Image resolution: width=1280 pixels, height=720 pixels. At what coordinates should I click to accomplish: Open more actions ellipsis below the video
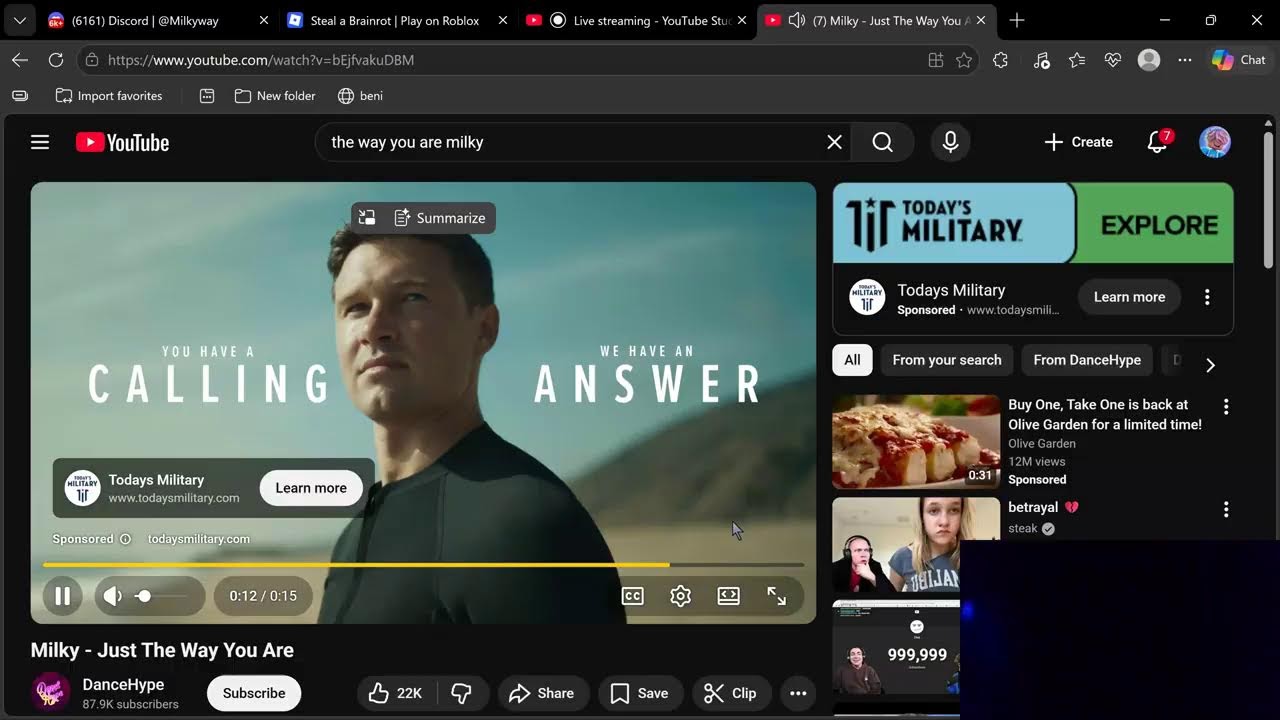point(798,693)
